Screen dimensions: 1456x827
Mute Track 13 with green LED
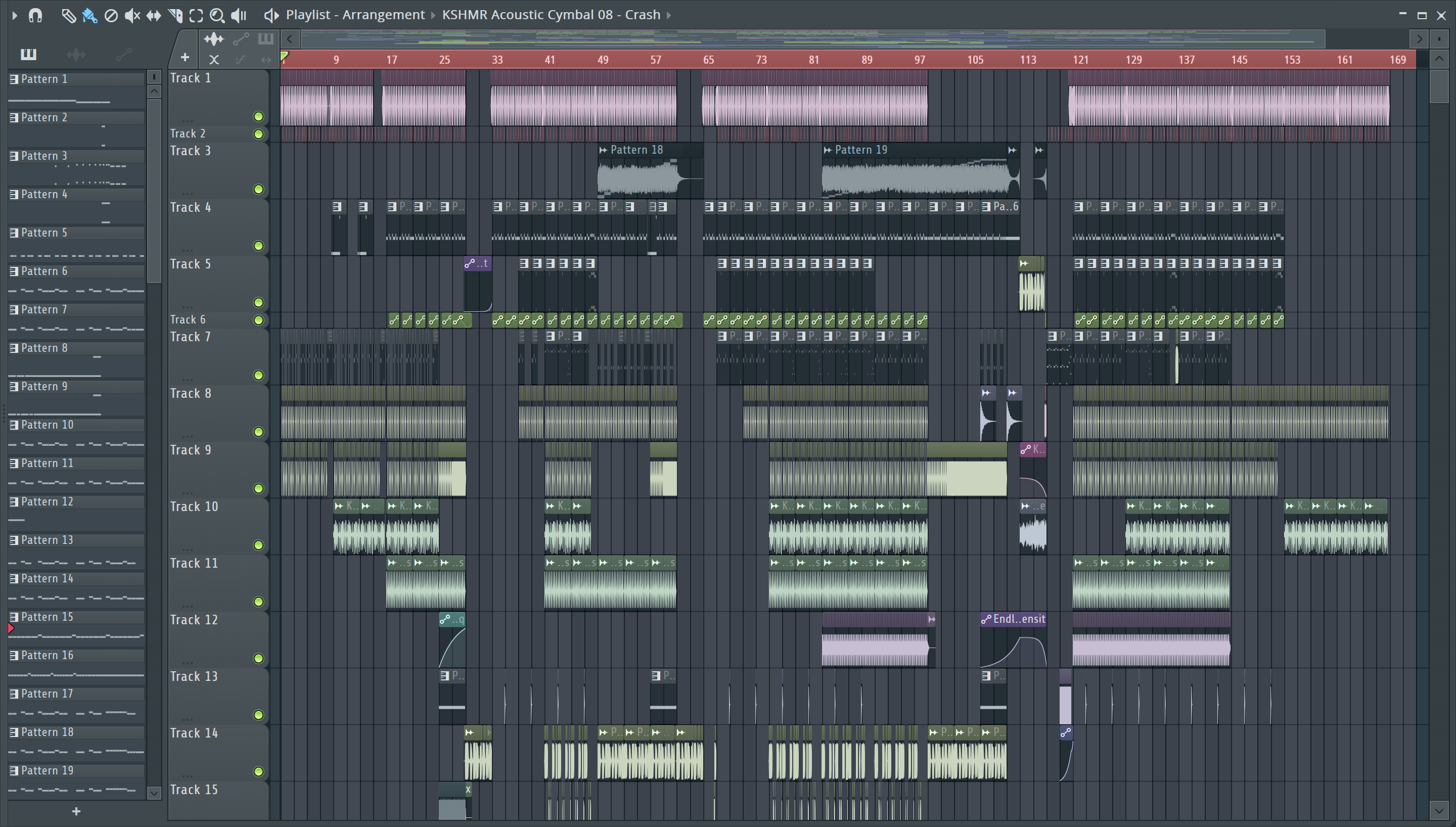[x=258, y=715]
